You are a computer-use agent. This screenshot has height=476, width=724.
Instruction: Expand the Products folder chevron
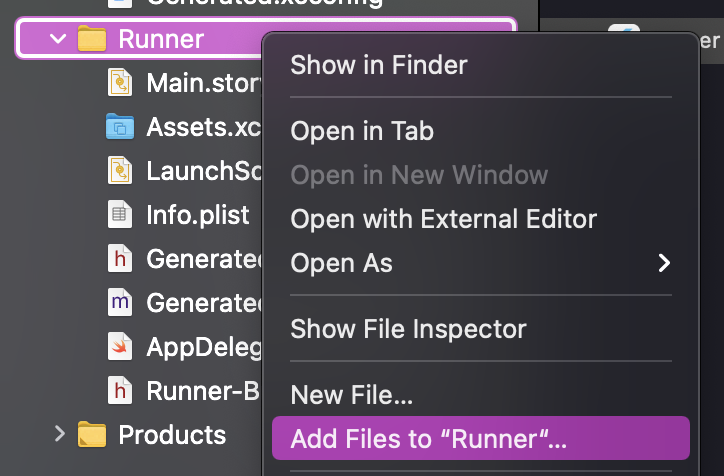59,435
